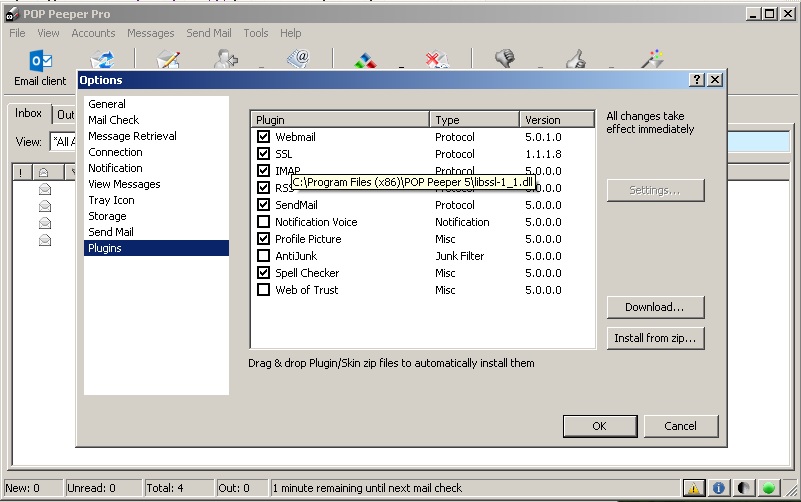
Task: Click version value 5.0.1.0
Action: pyautogui.click(x=543, y=137)
